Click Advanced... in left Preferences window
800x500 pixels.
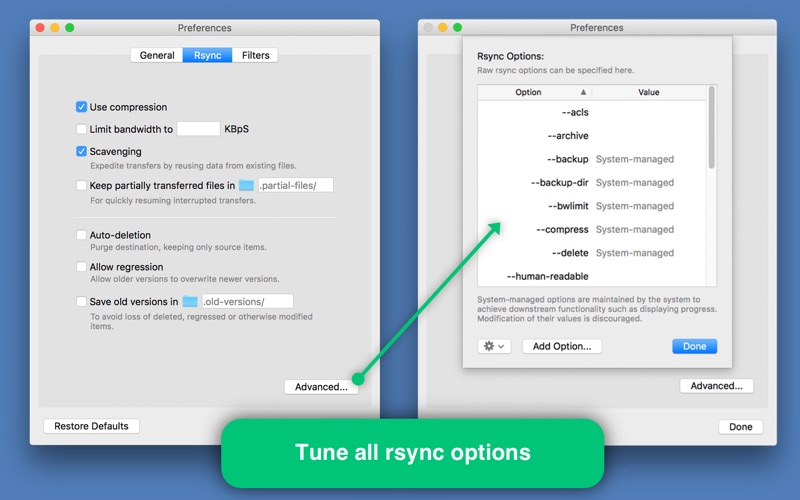pyautogui.click(x=321, y=387)
